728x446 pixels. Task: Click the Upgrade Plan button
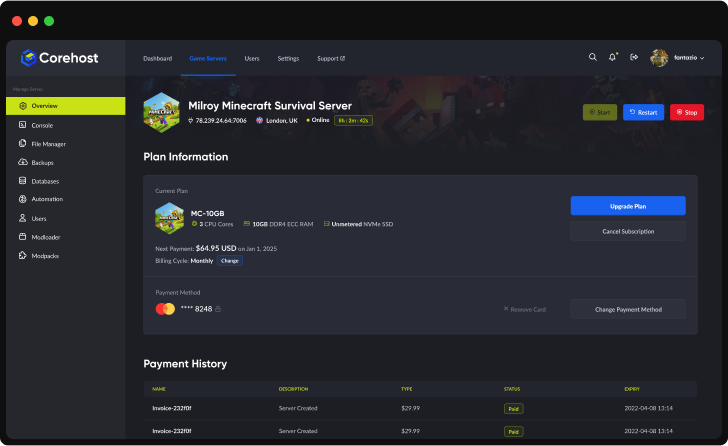pos(628,206)
